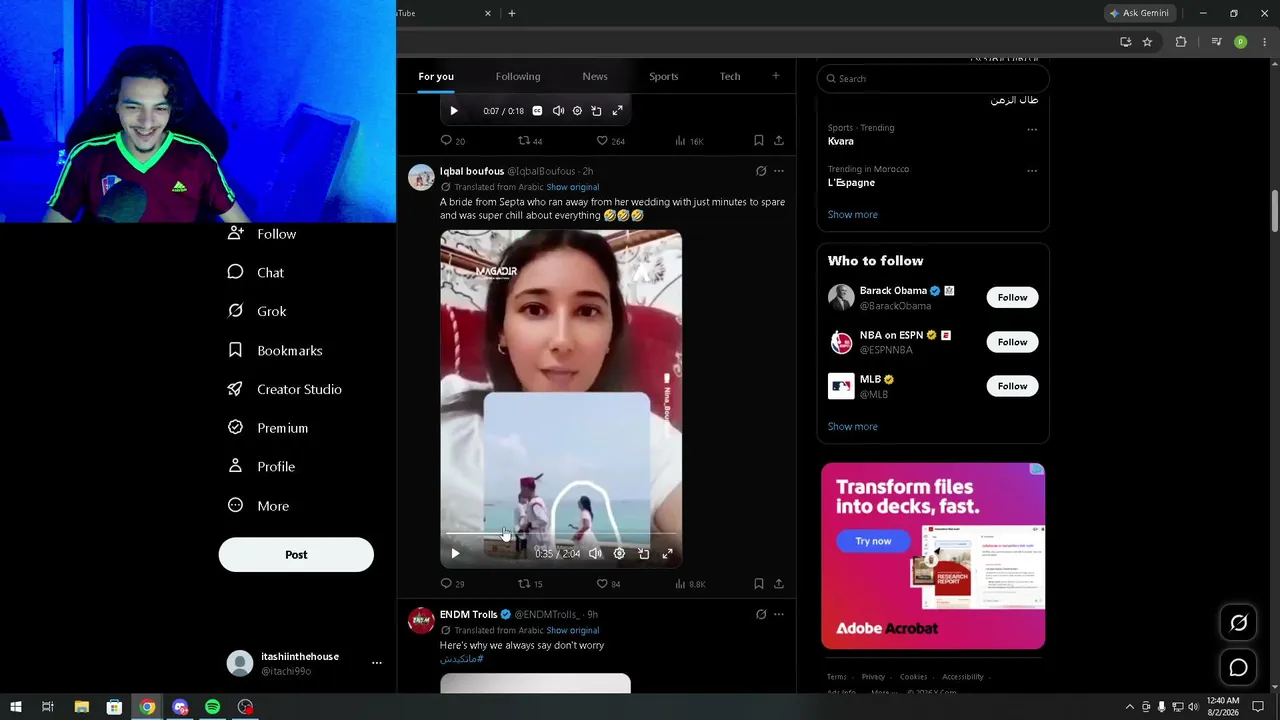
Task: View analytics for the 8.8K views post
Action: point(691,584)
